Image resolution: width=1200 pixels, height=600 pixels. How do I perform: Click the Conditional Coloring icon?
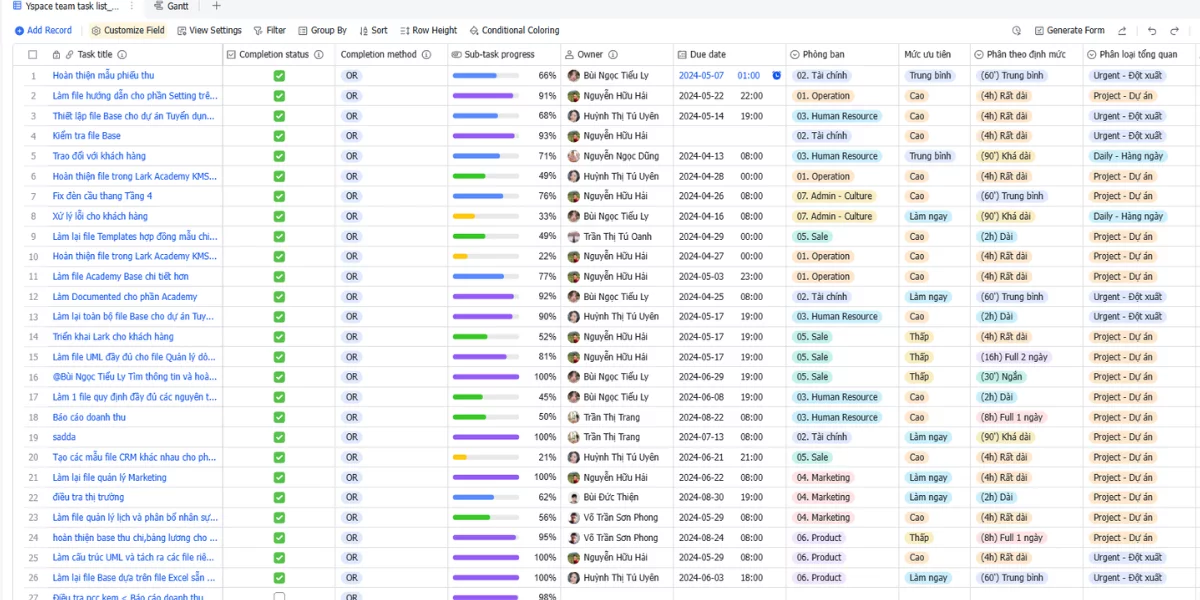click(x=473, y=31)
